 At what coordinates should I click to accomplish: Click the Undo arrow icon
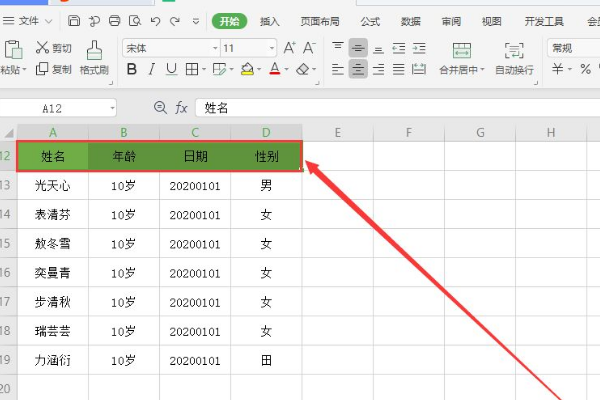[x=154, y=20]
